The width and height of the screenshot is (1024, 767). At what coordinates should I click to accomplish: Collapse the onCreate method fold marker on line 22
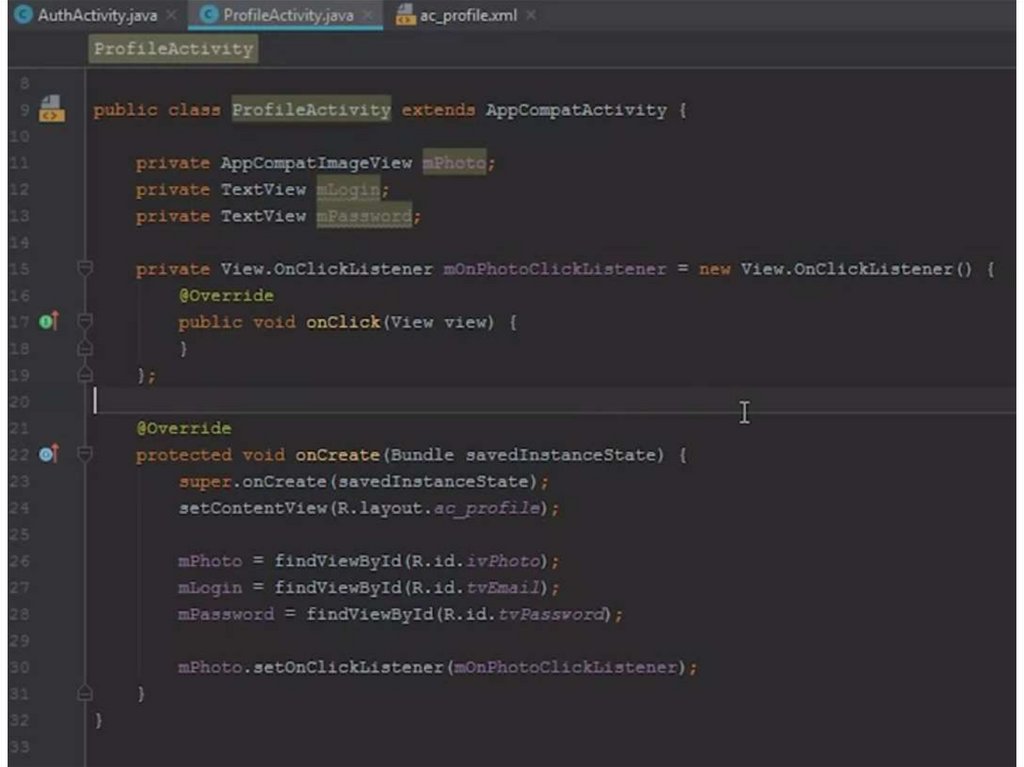click(x=85, y=455)
